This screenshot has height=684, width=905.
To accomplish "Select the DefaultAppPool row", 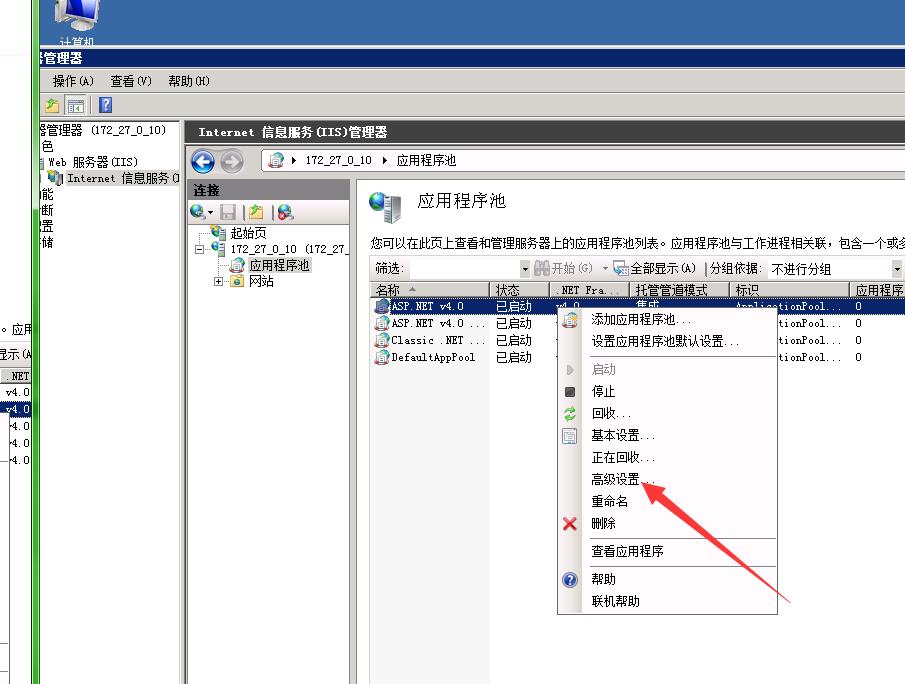I will (x=432, y=357).
